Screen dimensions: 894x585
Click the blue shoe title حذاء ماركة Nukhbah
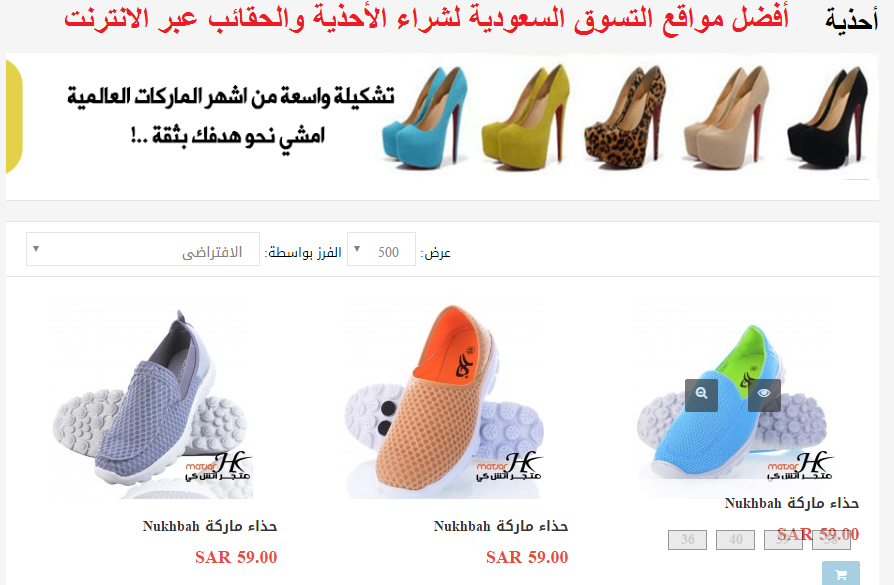[x=791, y=503]
